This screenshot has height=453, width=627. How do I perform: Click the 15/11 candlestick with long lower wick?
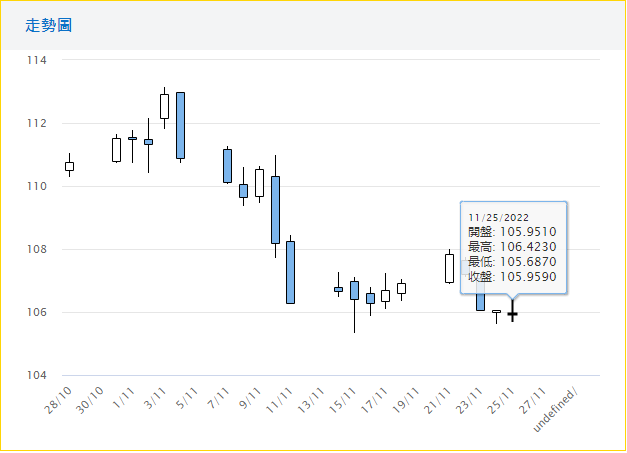tap(354, 291)
